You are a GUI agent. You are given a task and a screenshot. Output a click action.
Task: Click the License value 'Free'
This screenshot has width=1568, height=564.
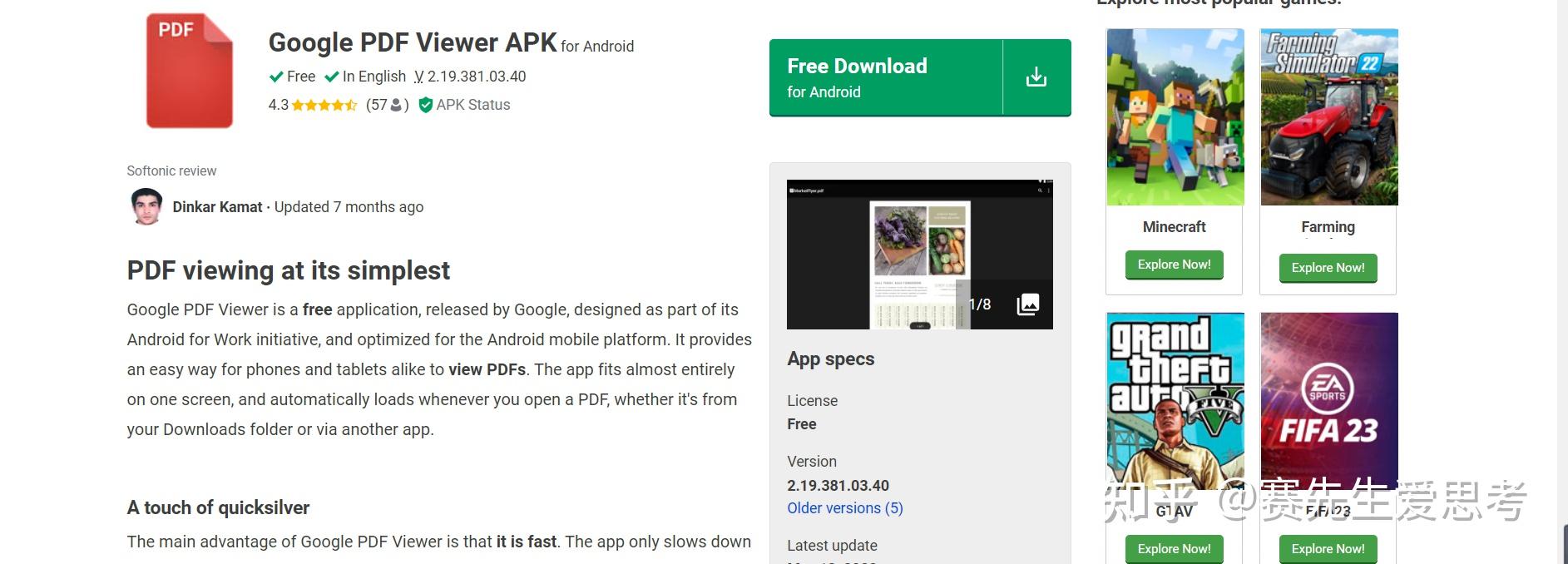(x=802, y=424)
